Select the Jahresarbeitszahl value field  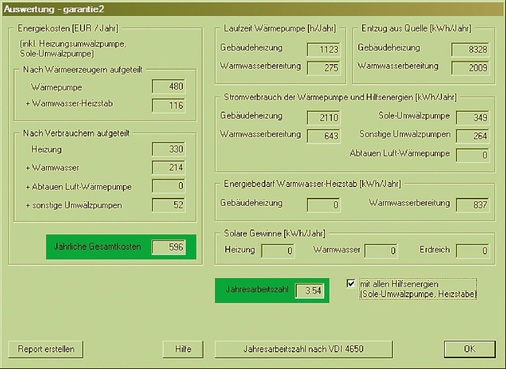click(x=310, y=291)
